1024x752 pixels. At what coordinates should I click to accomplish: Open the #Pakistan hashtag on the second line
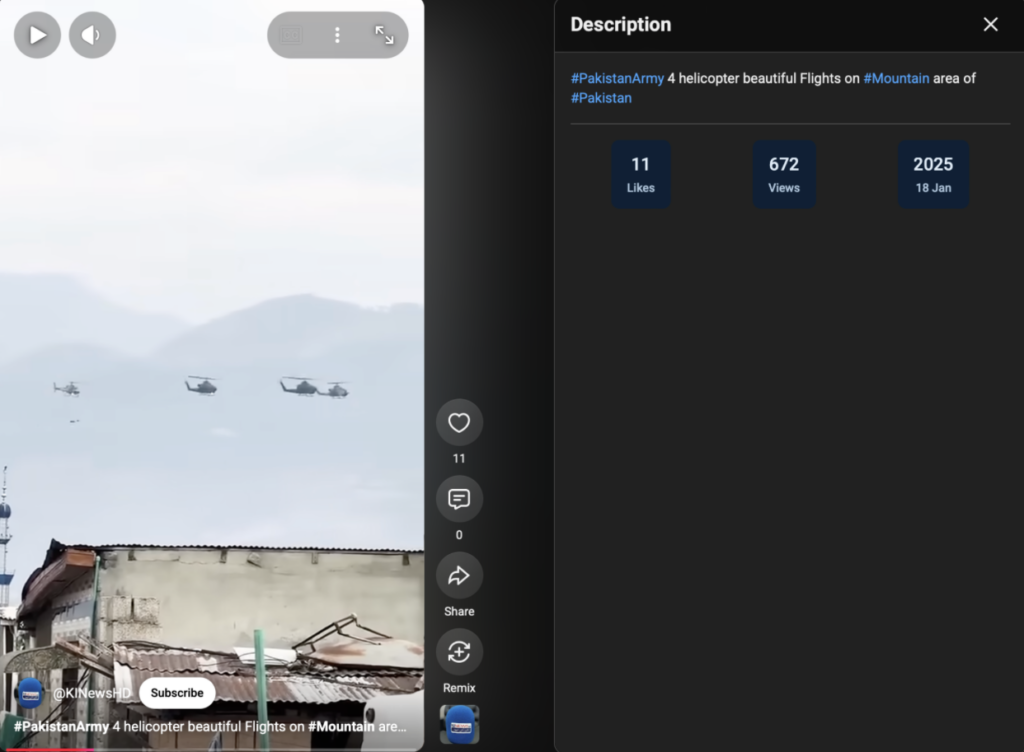pyautogui.click(x=601, y=98)
